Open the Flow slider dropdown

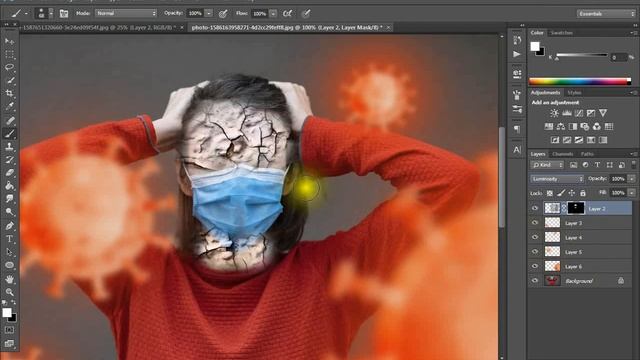pos(273,13)
